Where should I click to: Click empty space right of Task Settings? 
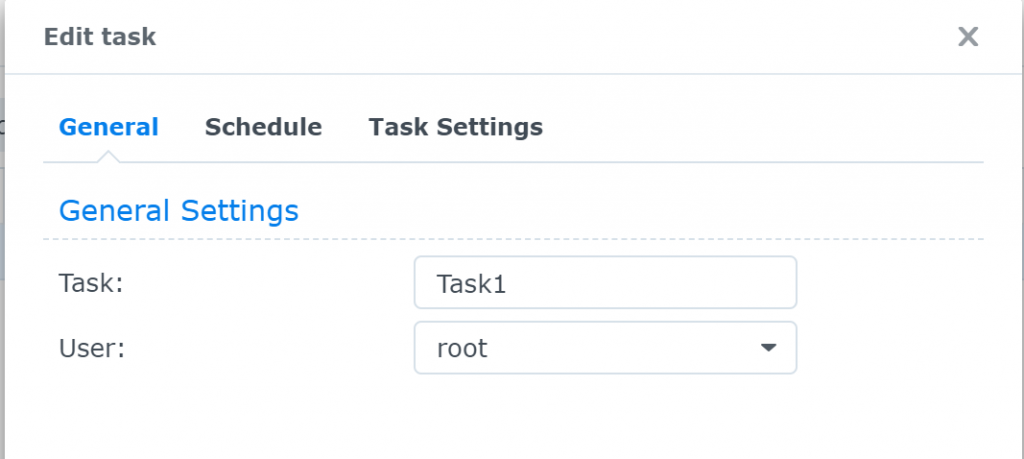(760, 127)
